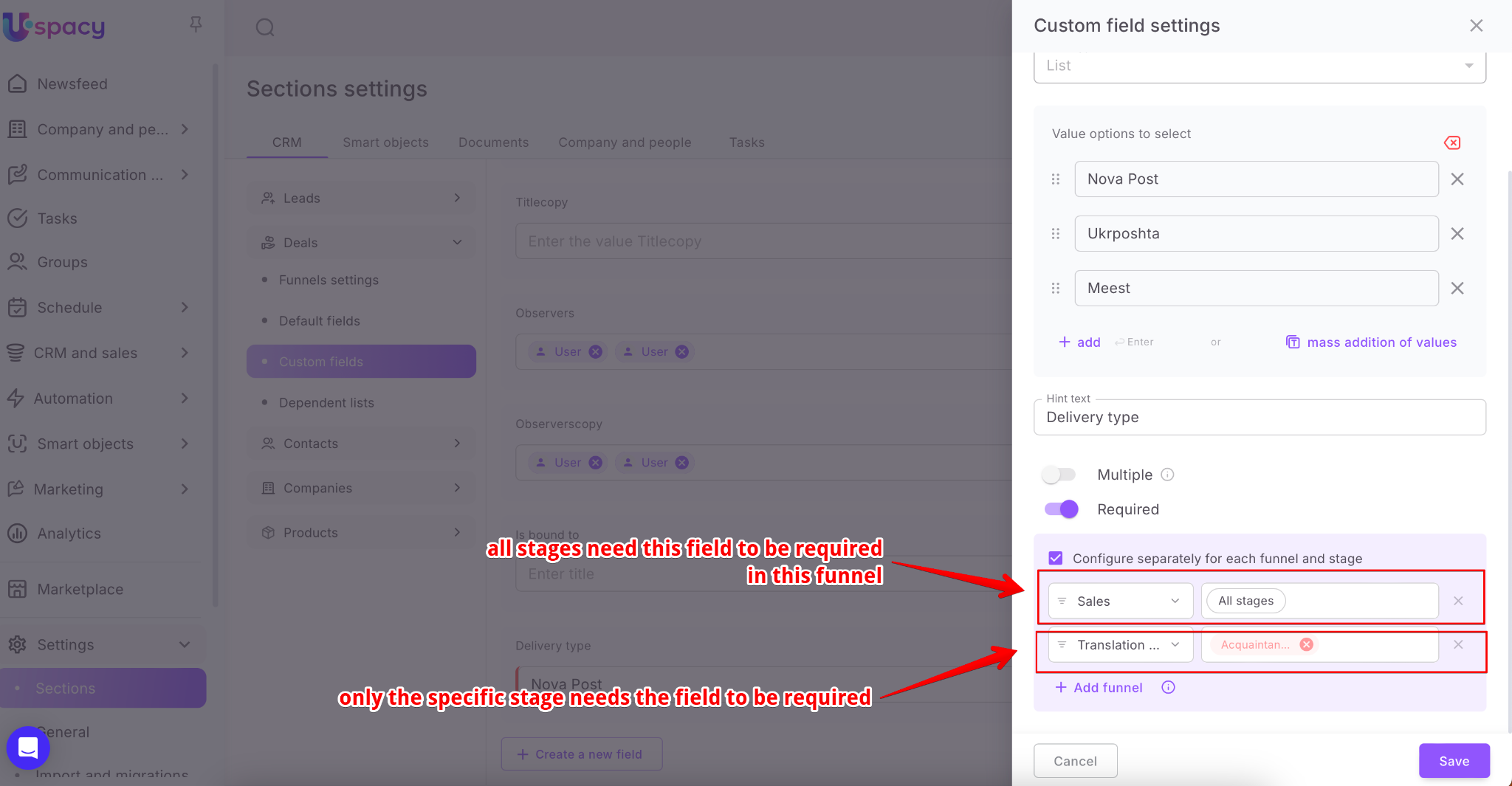
Task: Clear all value options with red delete icon
Action: [1451, 142]
